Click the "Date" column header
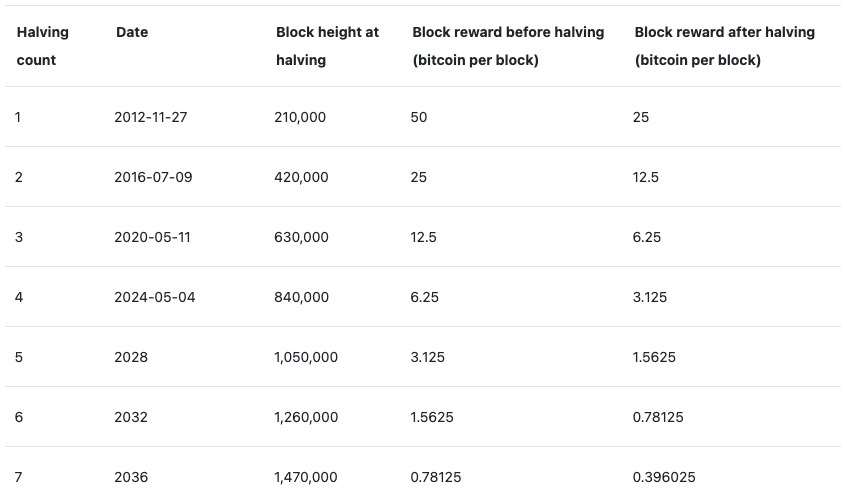 tap(132, 32)
